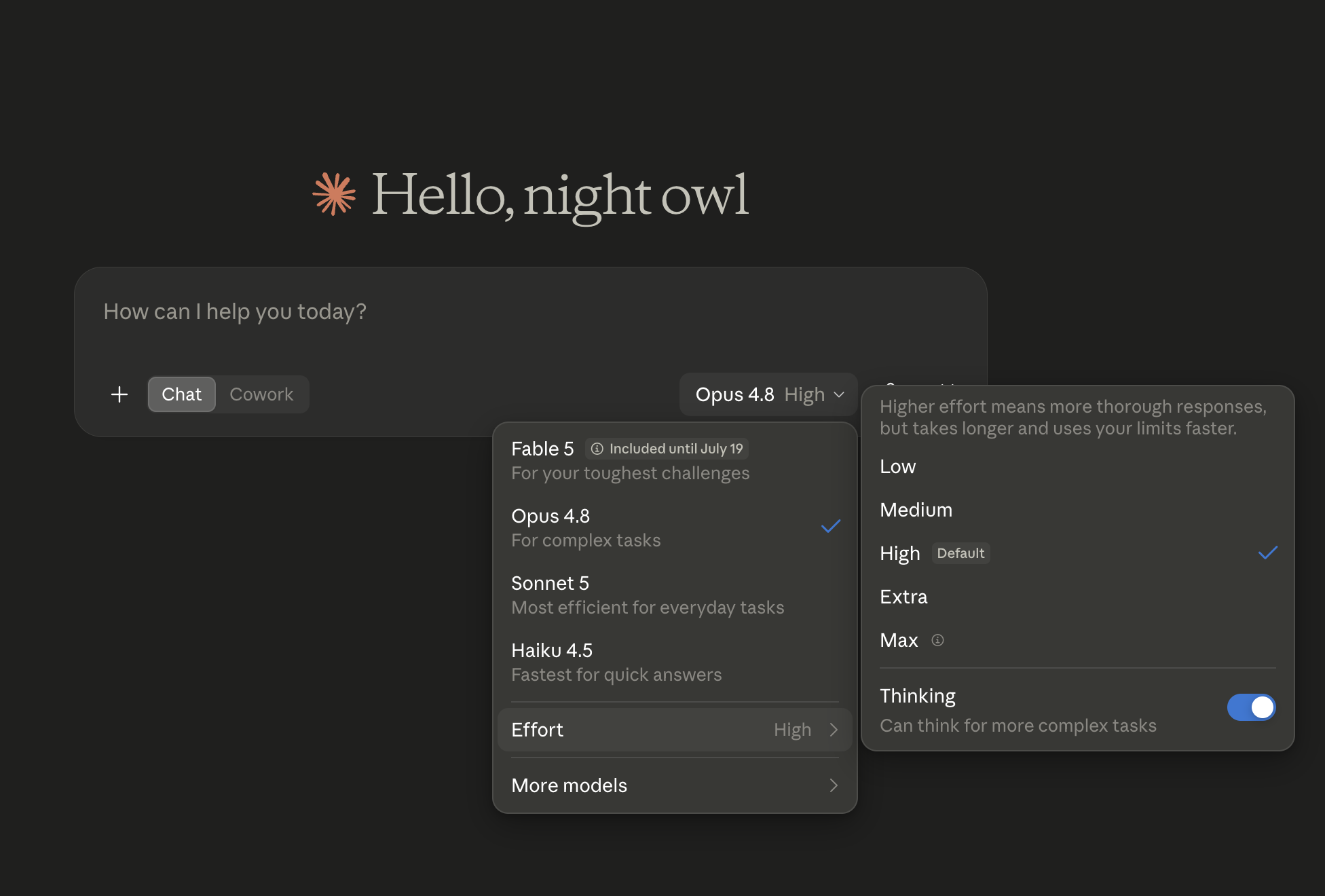
Task: Set effort to Max
Action: pyautogui.click(x=1078, y=640)
